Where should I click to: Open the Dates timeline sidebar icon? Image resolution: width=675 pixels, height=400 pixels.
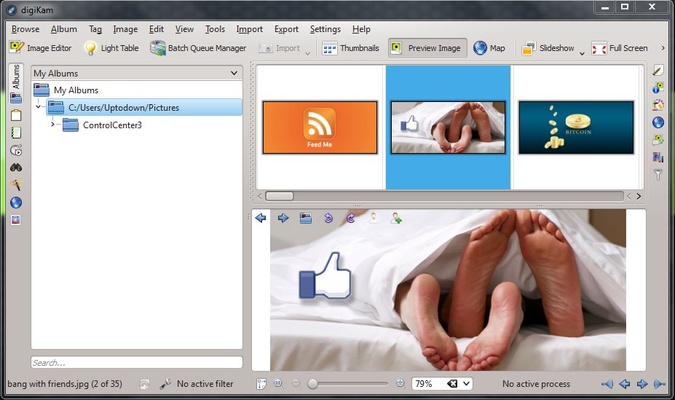point(16,150)
